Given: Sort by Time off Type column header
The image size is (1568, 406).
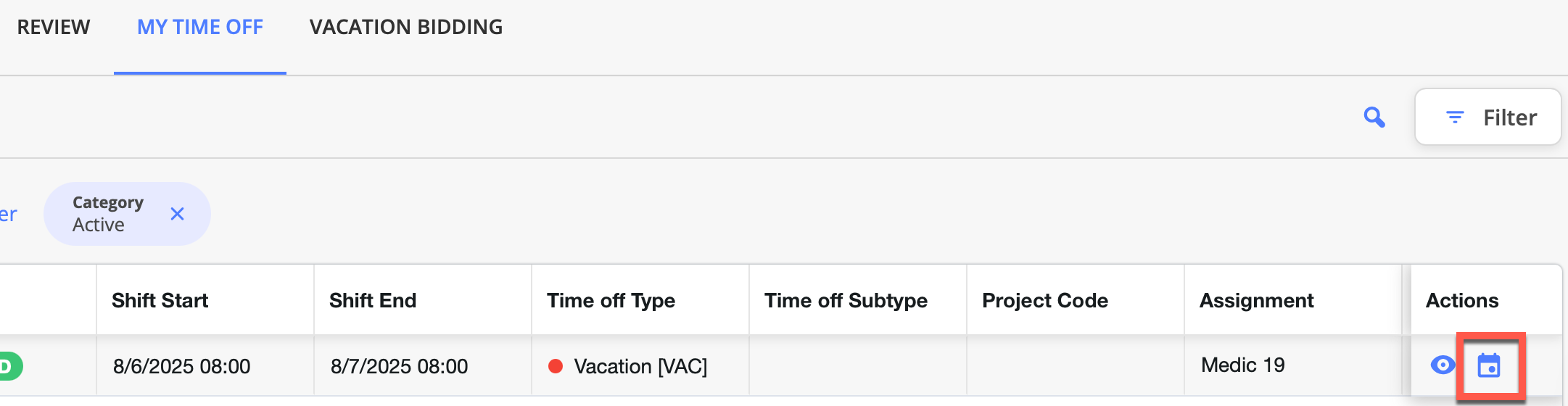Looking at the screenshot, I should [611, 300].
